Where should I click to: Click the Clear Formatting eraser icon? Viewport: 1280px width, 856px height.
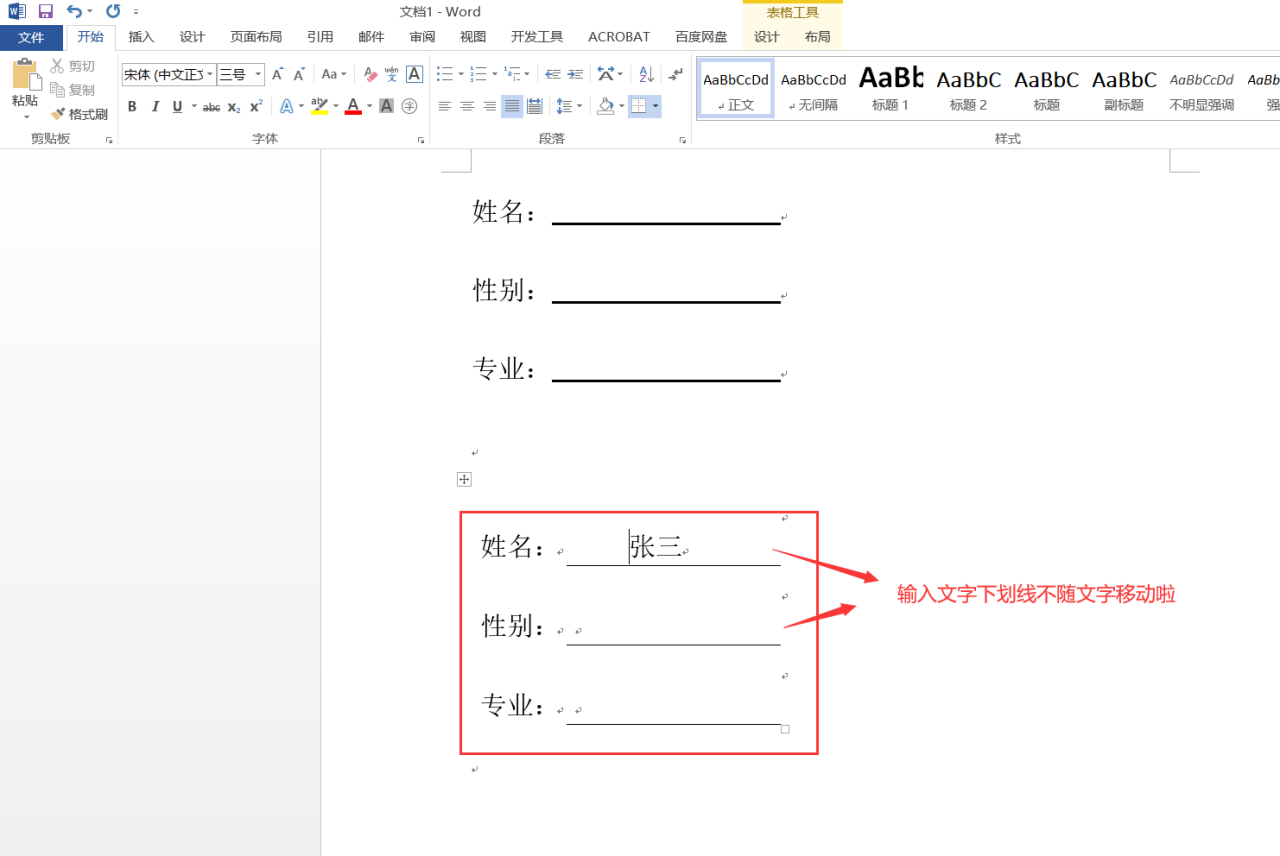click(x=370, y=74)
